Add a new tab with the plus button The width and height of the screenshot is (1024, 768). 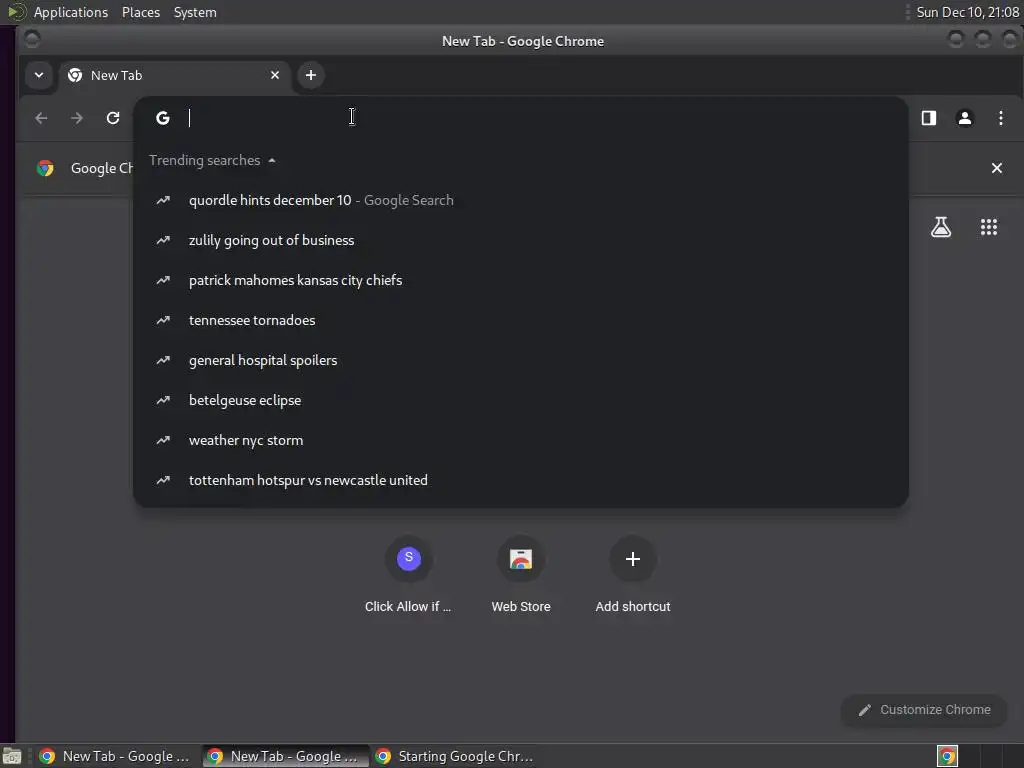[x=311, y=75]
